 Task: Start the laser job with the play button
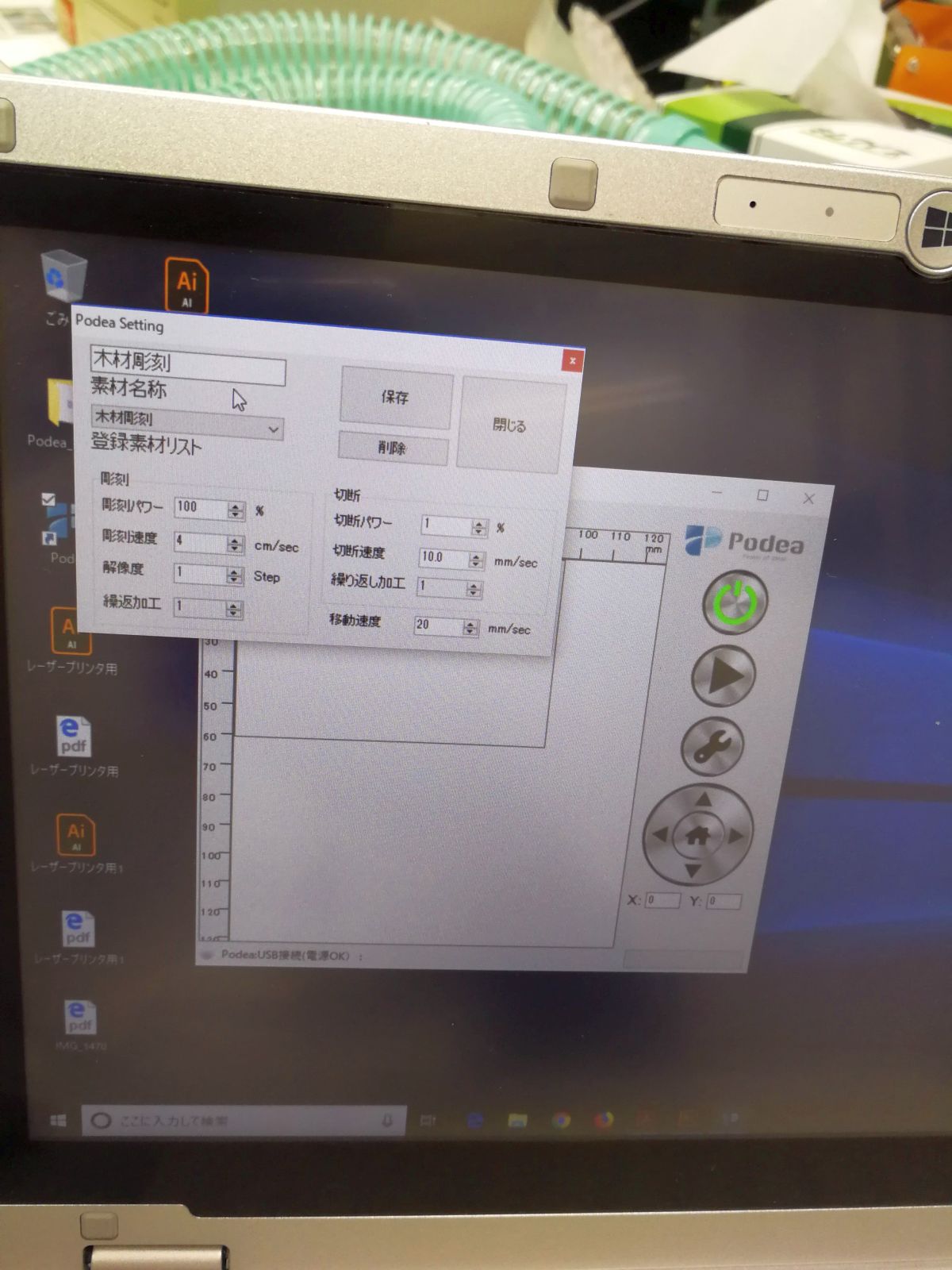[x=724, y=676]
